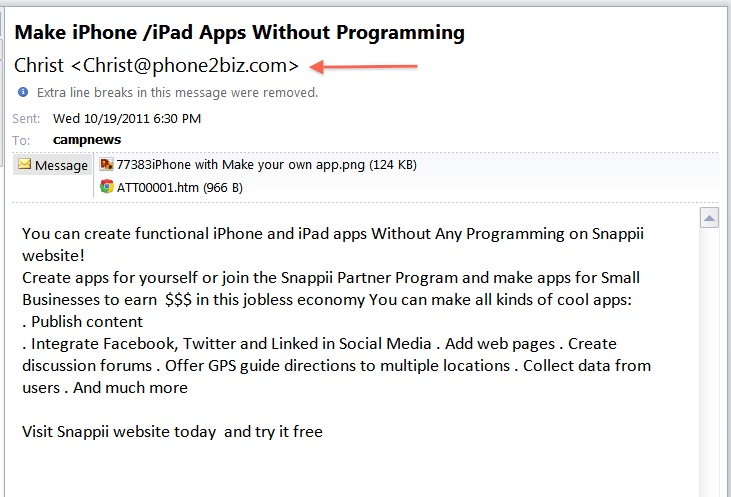Screen dimensions: 731x497
Task: Click the sent date Wed 10/19/2011 6:30 PM
Action: (x=127, y=118)
